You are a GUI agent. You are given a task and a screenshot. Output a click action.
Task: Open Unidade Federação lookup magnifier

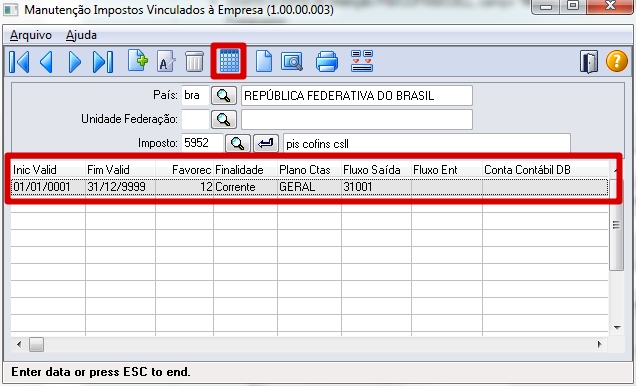tap(224, 119)
